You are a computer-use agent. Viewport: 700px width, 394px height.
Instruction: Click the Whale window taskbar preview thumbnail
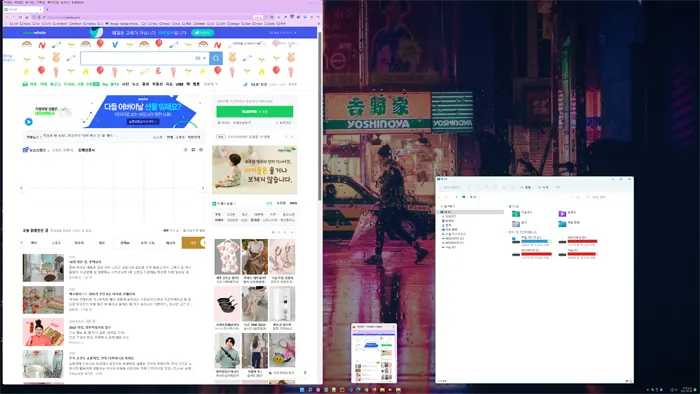click(x=374, y=353)
